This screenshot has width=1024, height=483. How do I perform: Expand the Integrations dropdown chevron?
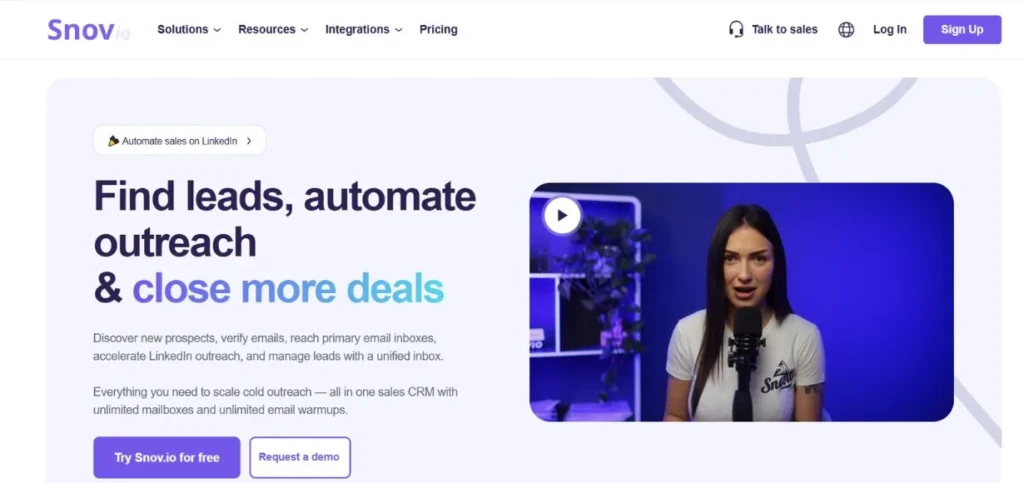[398, 30]
